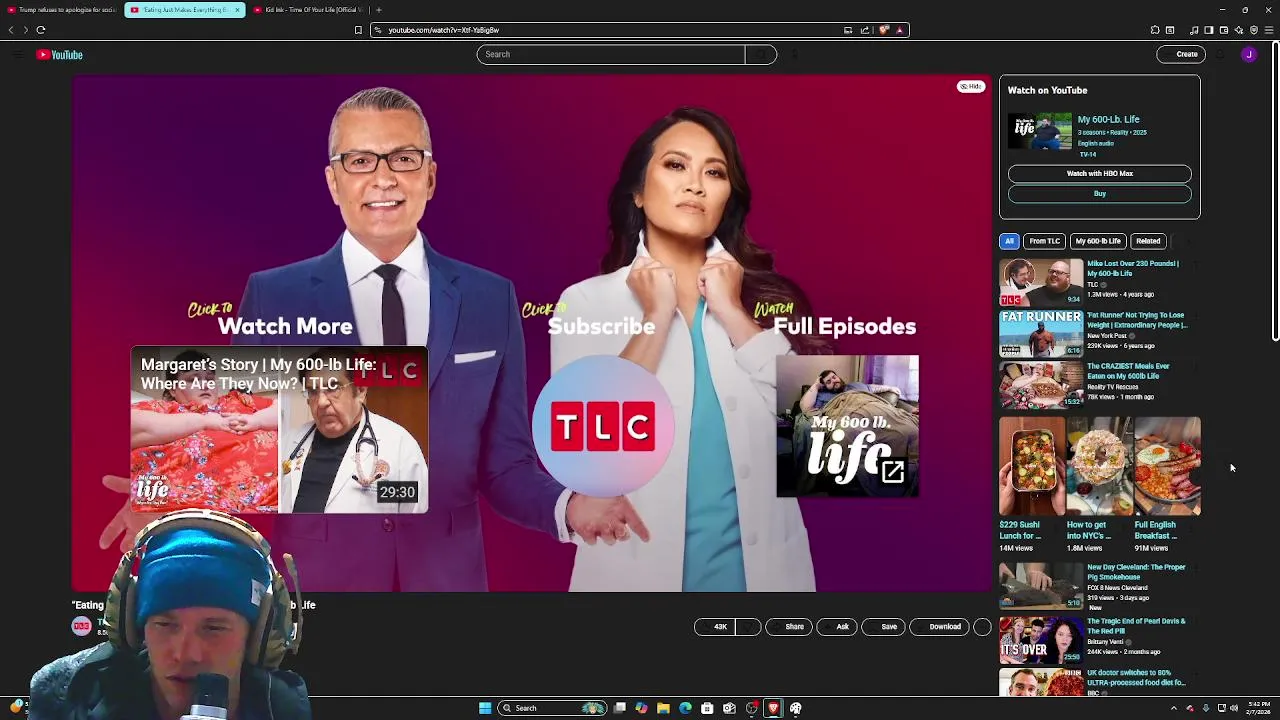Bookmark this page icon

pos(358,30)
